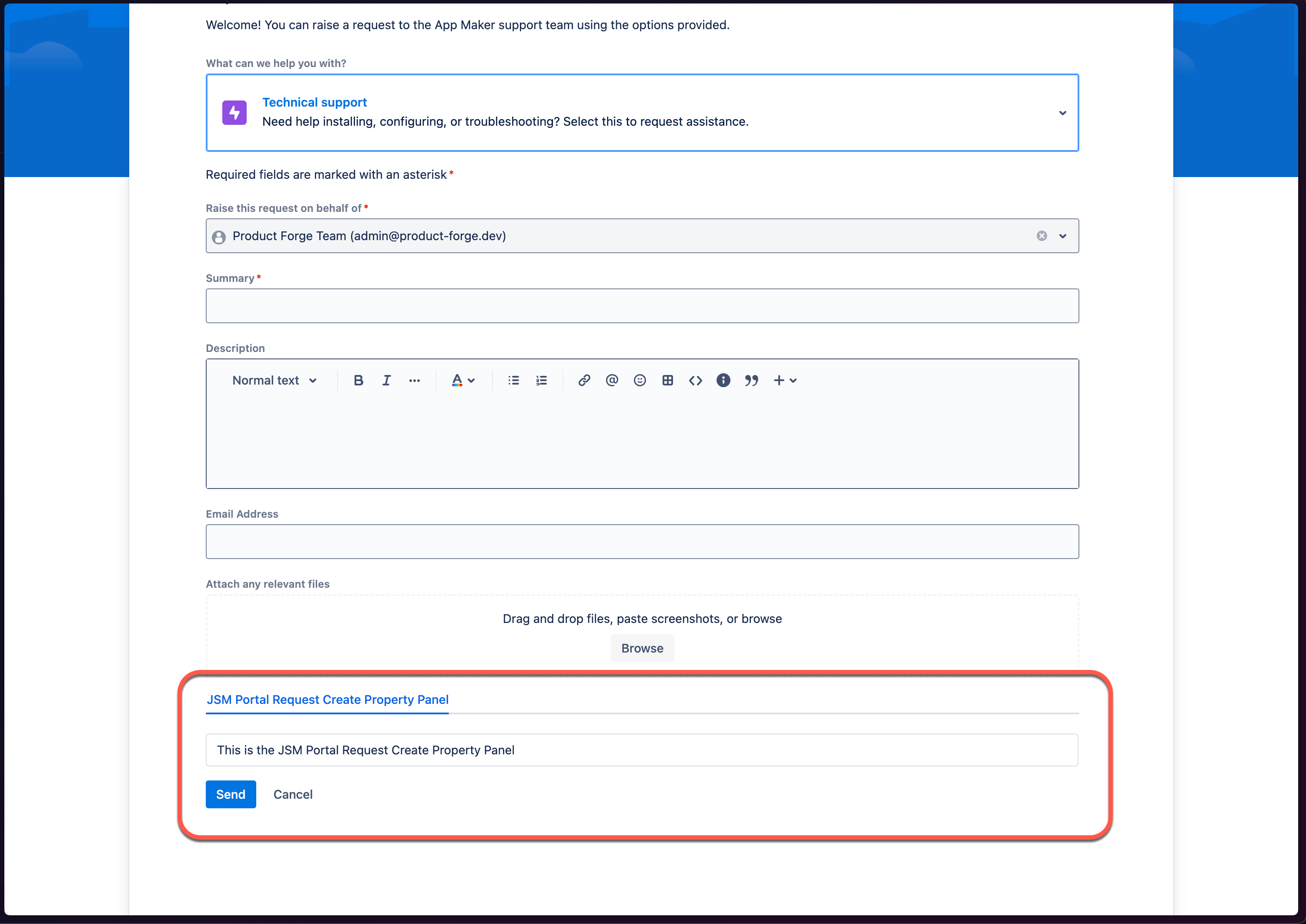Image resolution: width=1306 pixels, height=924 pixels.
Task: Clear the Product Forge Team selection
Action: pyautogui.click(x=1042, y=236)
